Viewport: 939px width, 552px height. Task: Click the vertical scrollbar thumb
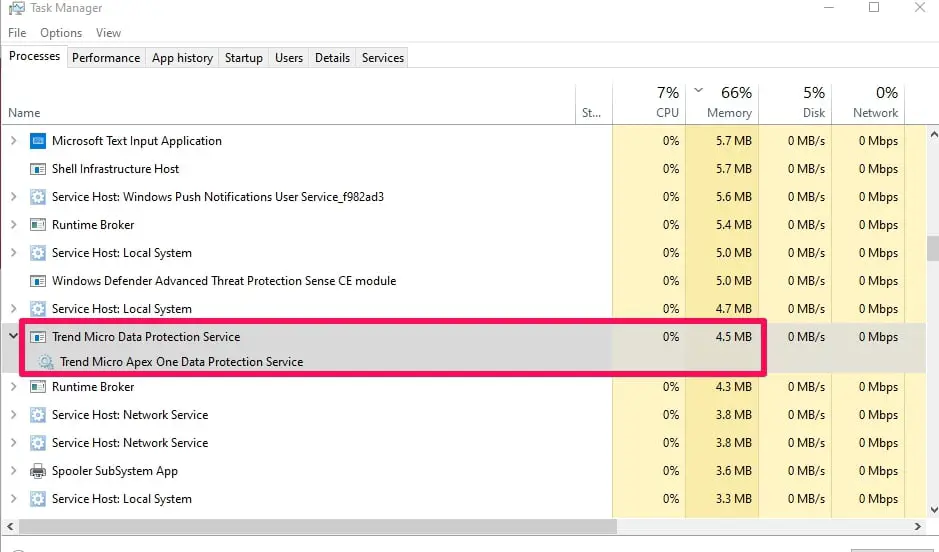pos(932,248)
